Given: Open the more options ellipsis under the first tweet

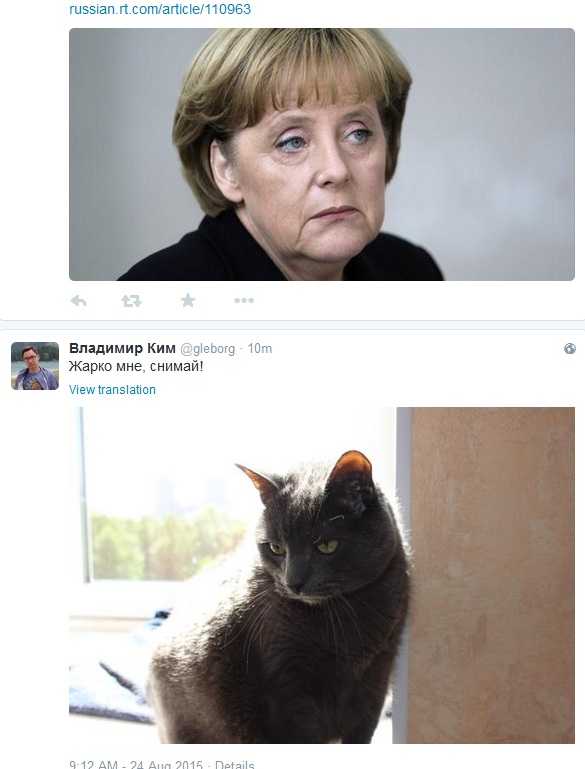Looking at the screenshot, I should tap(244, 300).
